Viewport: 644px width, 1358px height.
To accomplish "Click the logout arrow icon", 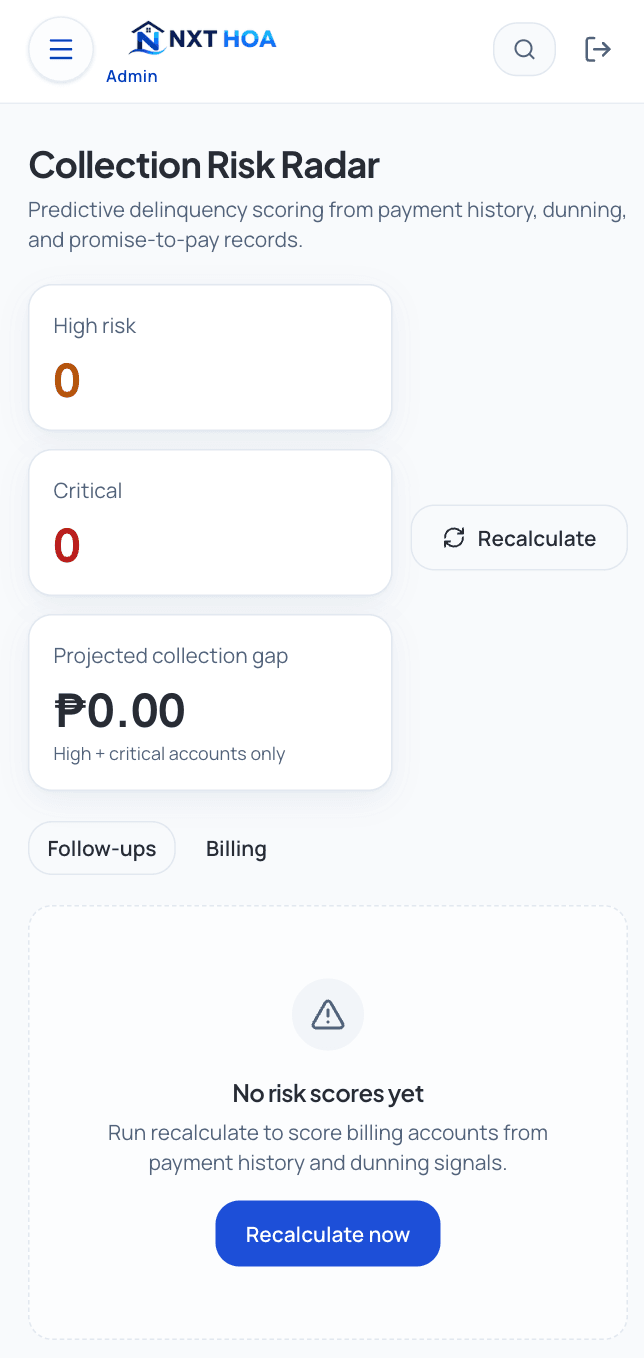I will point(598,49).
